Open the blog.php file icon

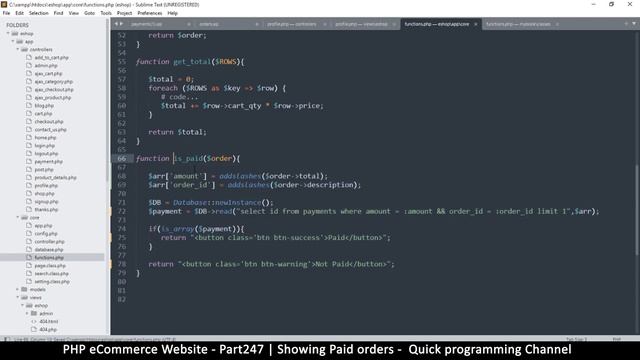(x=29, y=105)
